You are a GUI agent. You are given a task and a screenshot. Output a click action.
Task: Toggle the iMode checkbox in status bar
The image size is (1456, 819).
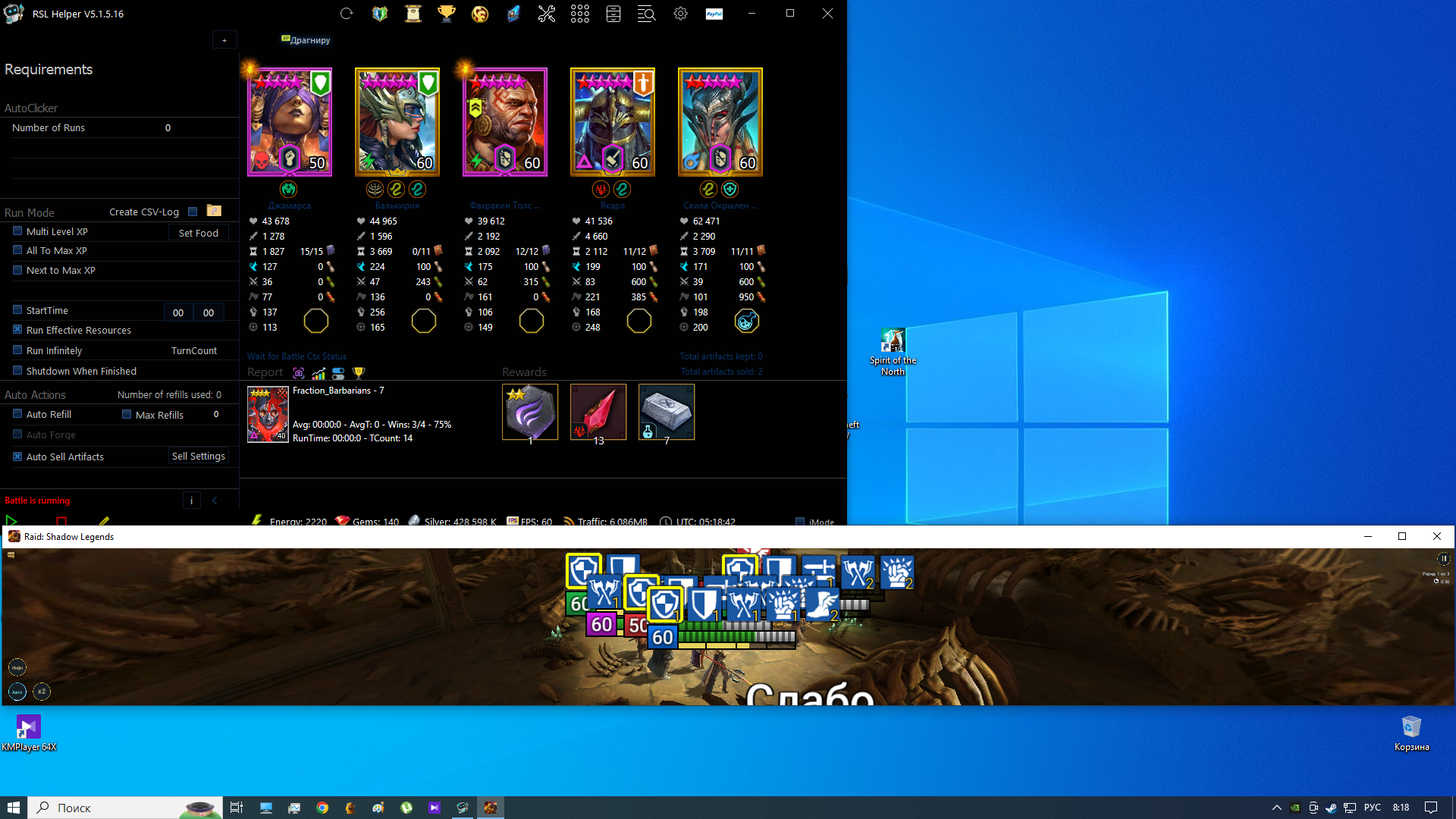800,522
